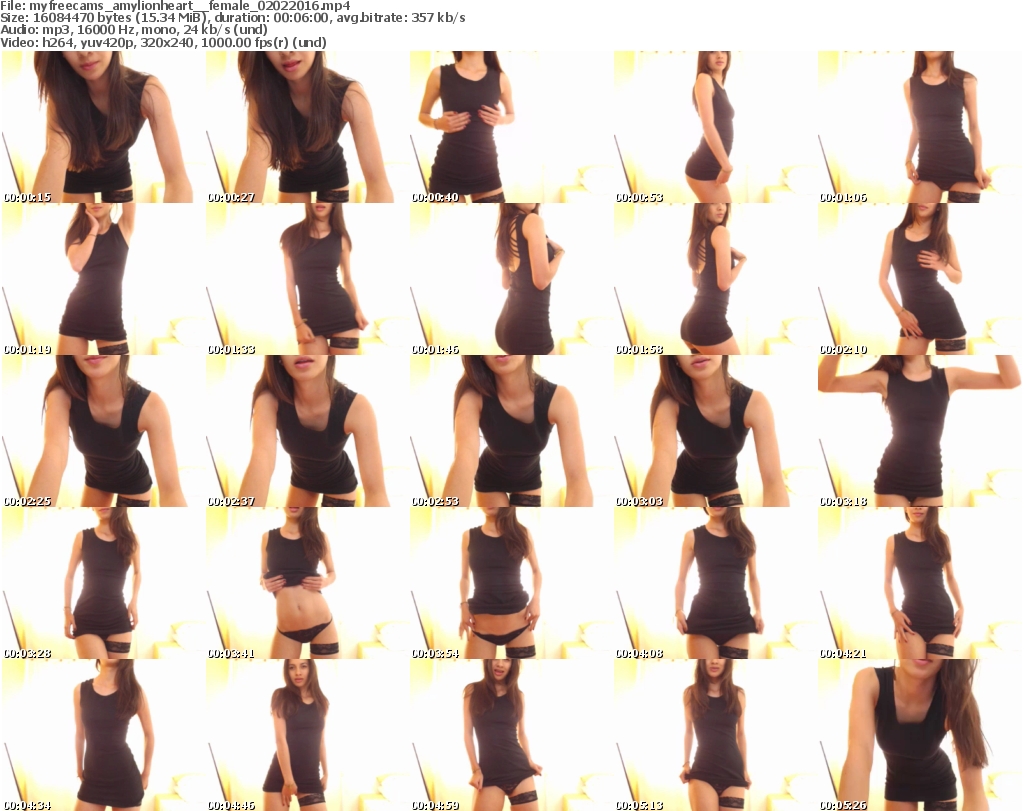Select the thumbnail stamped 00:00:40

tap(511, 127)
